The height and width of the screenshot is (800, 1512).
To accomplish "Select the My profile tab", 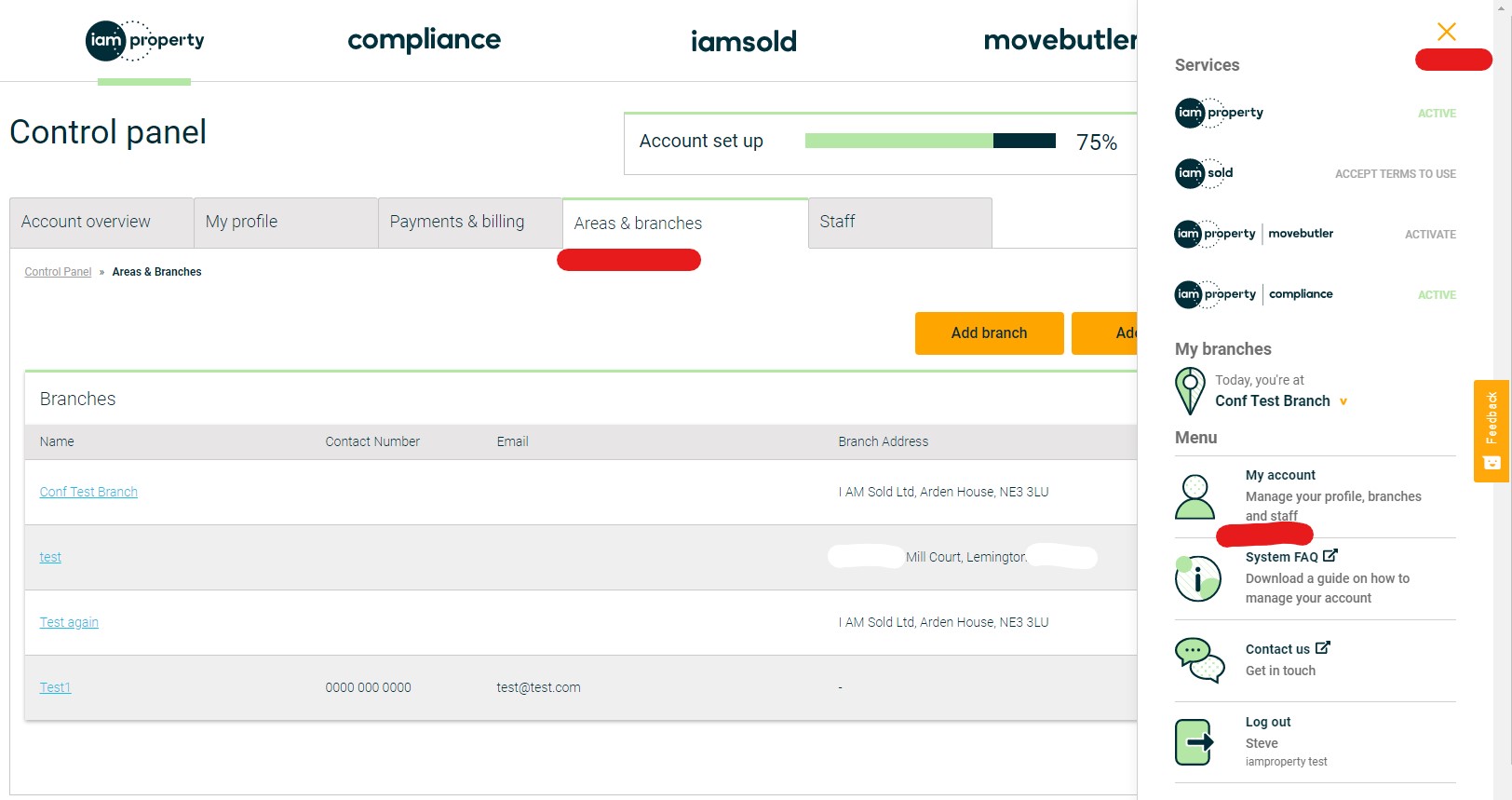I will pyautogui.click(x=285, y=222).
